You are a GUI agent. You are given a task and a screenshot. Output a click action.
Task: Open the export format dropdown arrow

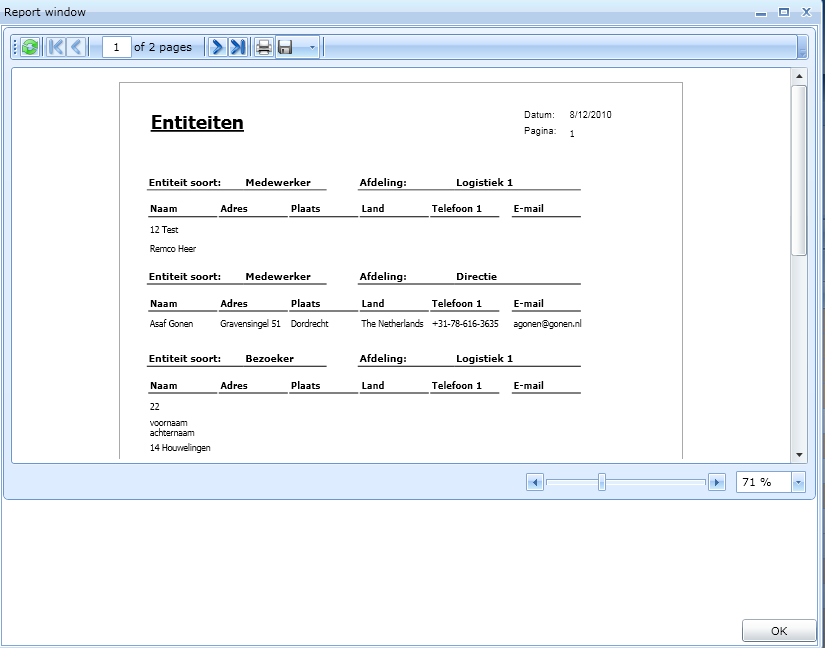(x=311, y=47)
